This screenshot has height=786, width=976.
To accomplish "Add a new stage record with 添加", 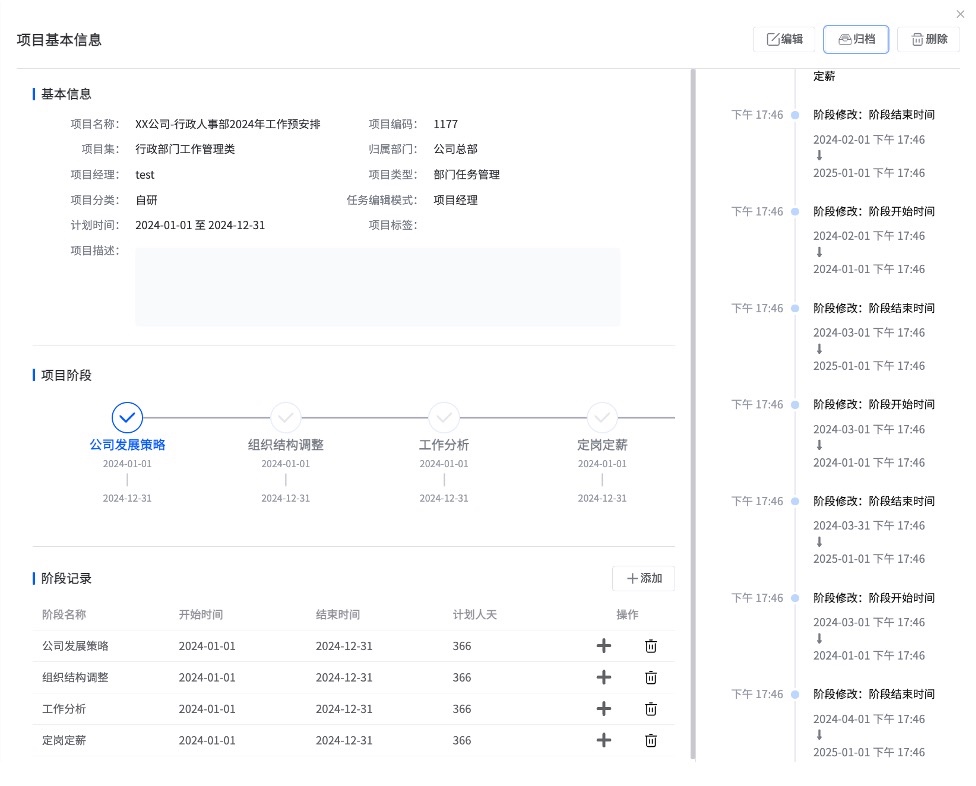I will coord(644,578).
